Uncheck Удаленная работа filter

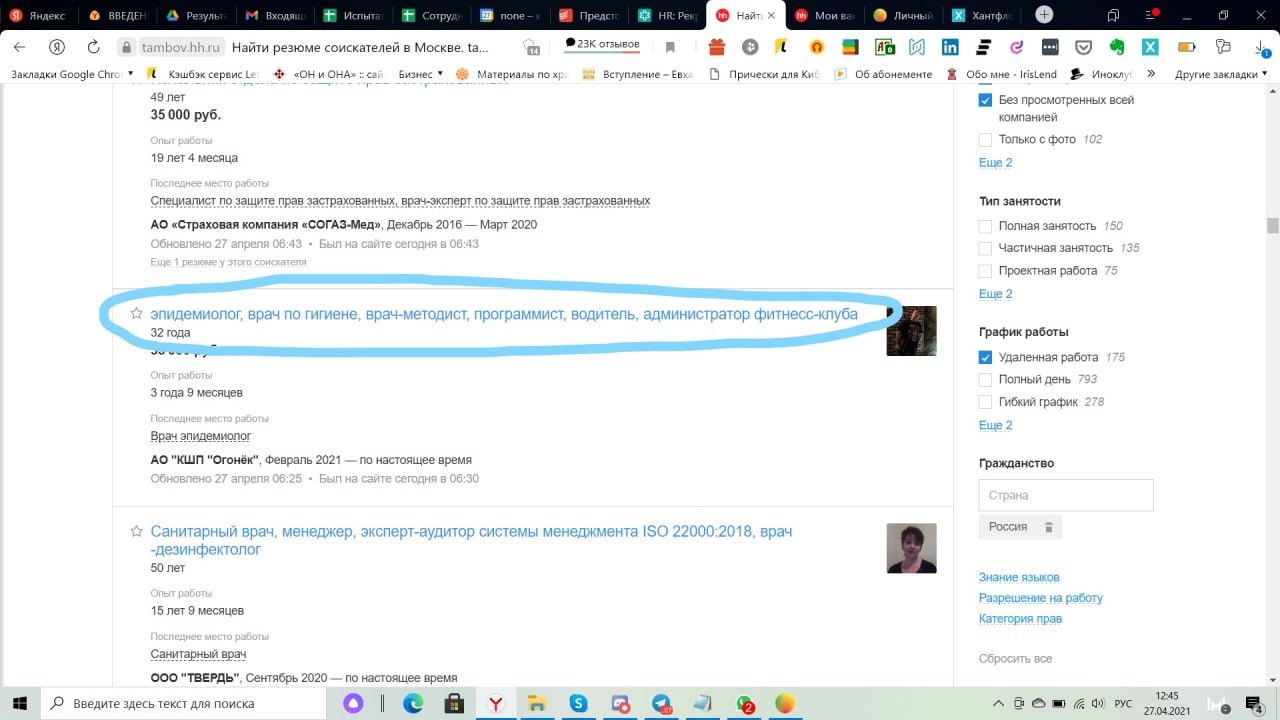[x=985, y=358]
